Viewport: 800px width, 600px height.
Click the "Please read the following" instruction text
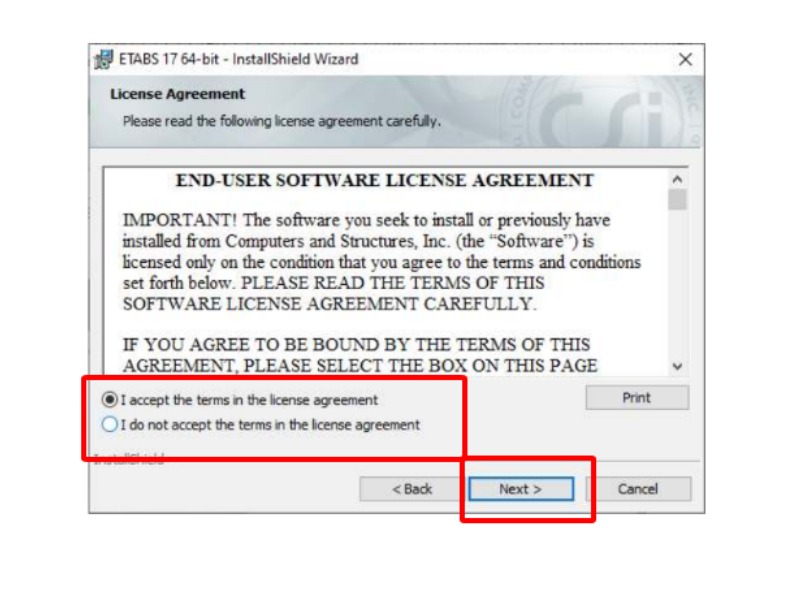282,121
